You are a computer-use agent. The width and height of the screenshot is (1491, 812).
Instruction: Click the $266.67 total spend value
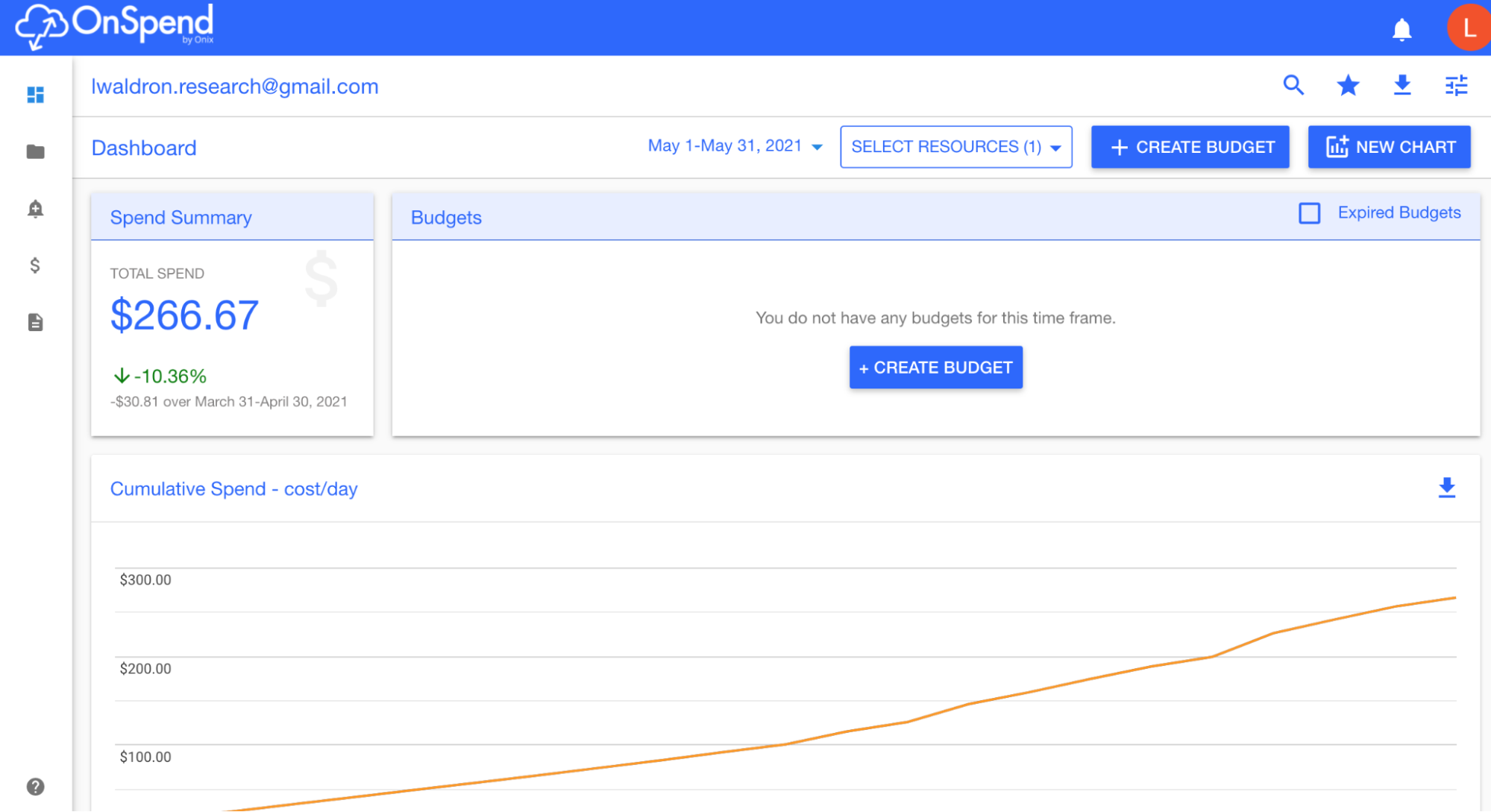click(x=184, y=315)
